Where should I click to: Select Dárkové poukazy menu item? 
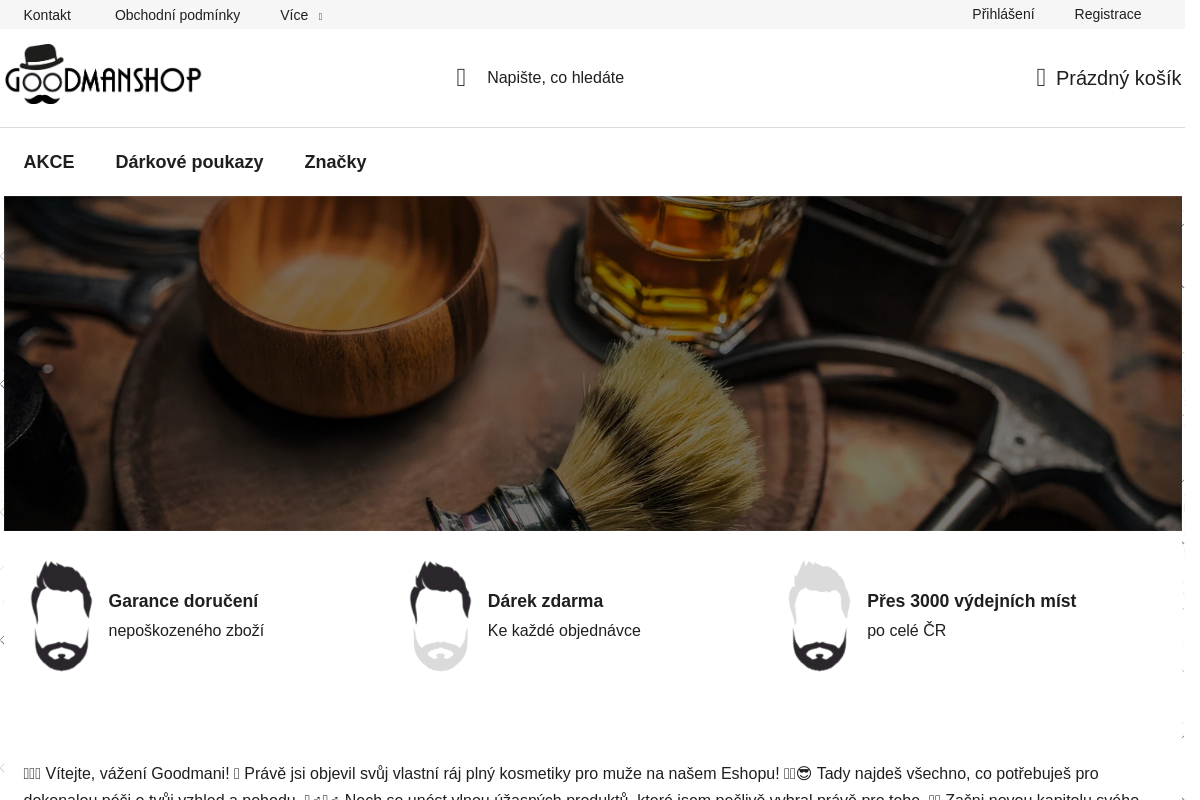point(189,162)
